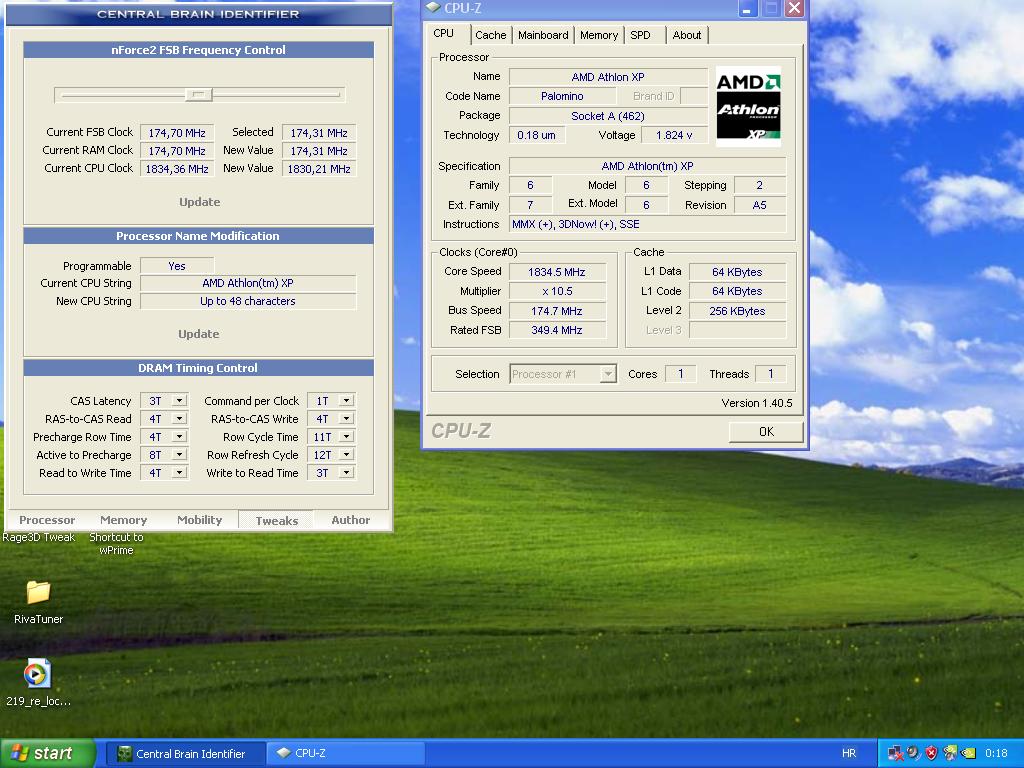Click the Current FSB Clock value 174,70 MHz
The width and height of the screenshot is (1024, 768).
coord(177,133)
